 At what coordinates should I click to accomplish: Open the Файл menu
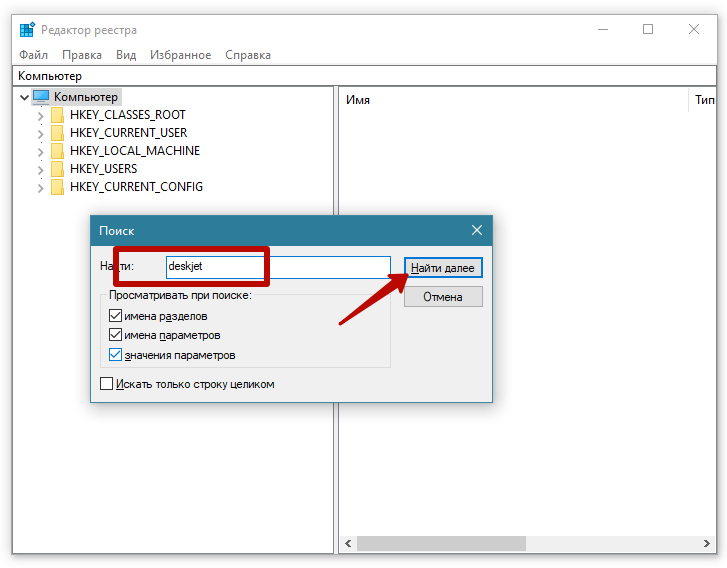pyautogui.click(x=33, y=55)
